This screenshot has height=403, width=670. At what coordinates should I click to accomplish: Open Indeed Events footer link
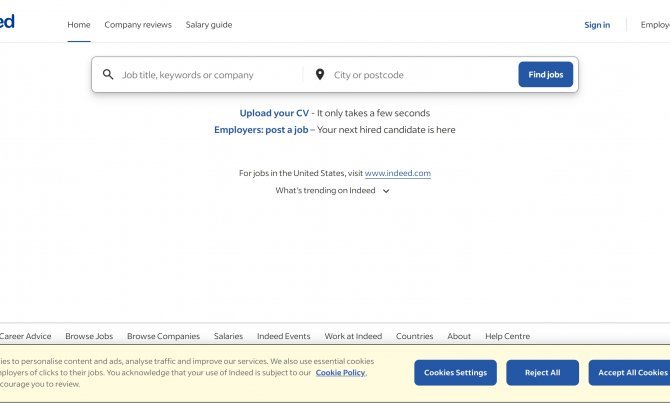(284, 336)
